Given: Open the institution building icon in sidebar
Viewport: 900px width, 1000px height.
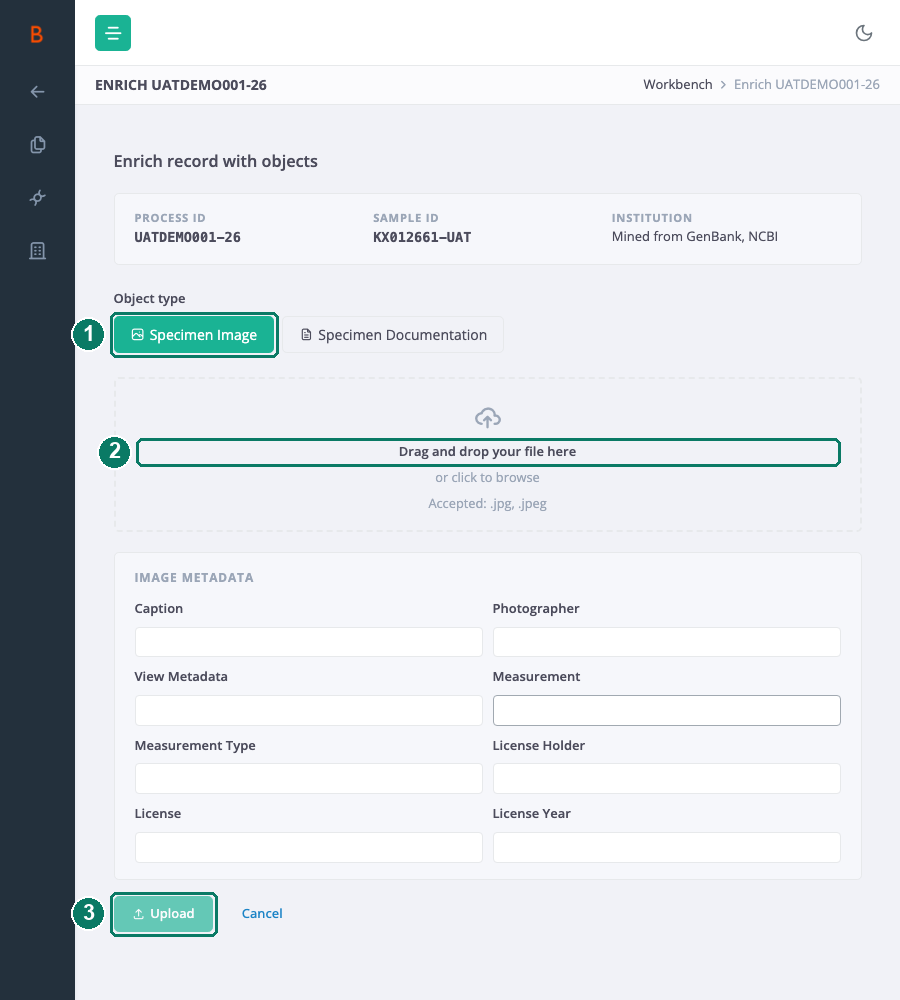Looking at the screenshot, I should 38,251.
